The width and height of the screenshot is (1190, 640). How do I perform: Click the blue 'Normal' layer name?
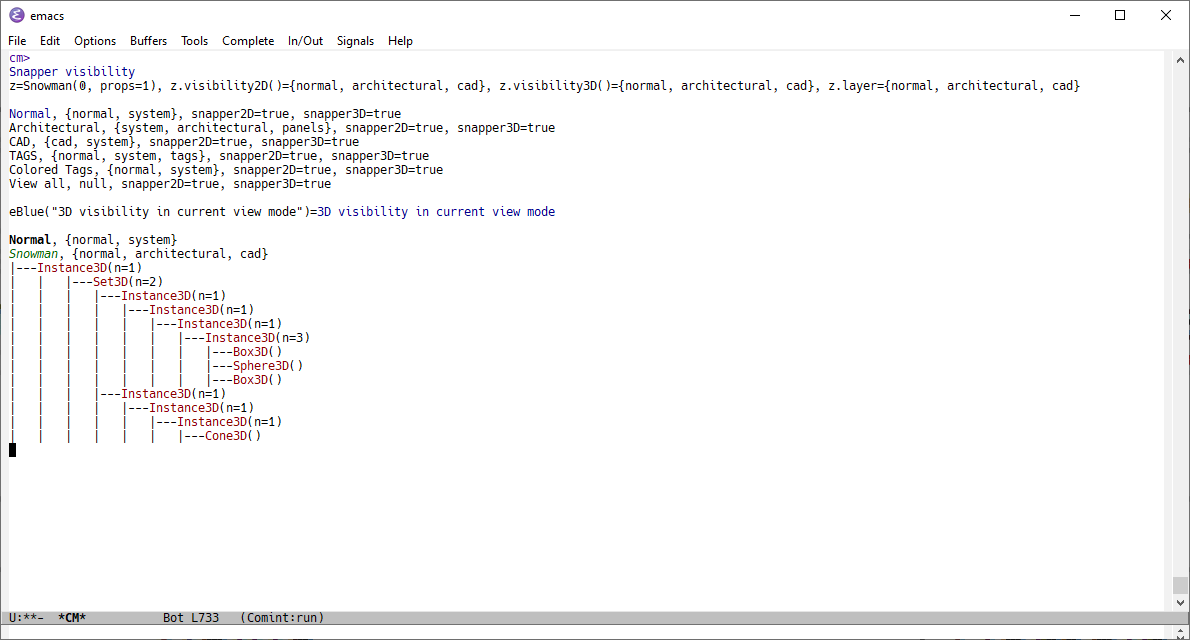point(30,114)
